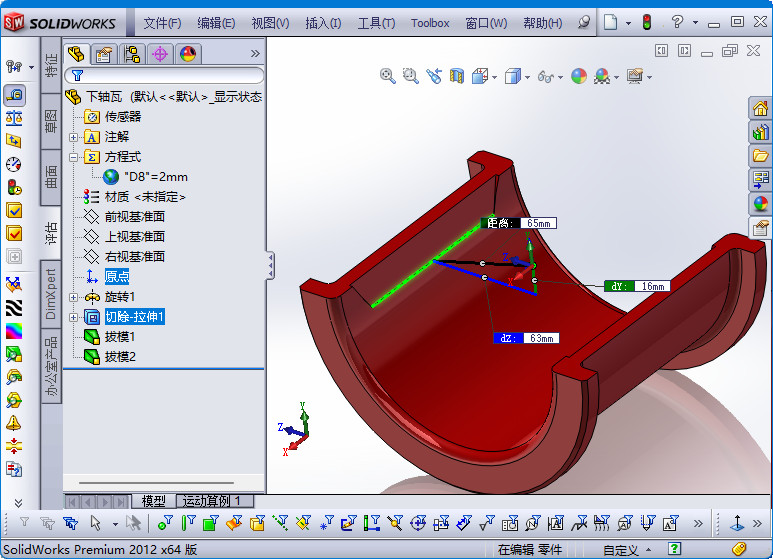Toggle the Filter Vertices button
773x559 pixels.
click(x=165, y=523)
